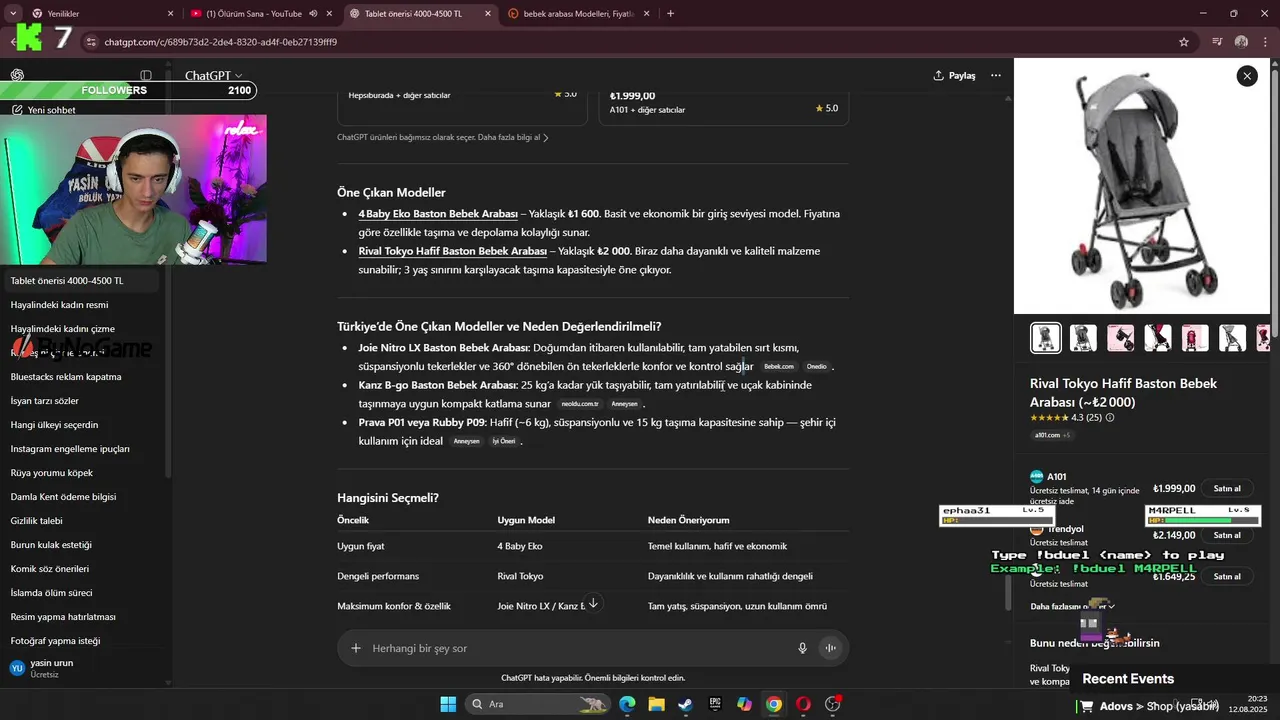Viewport: 1280px width, 720px height.
Task: Click Satın al for the ₺1.649,25 offer
Action: [1227, 577]
